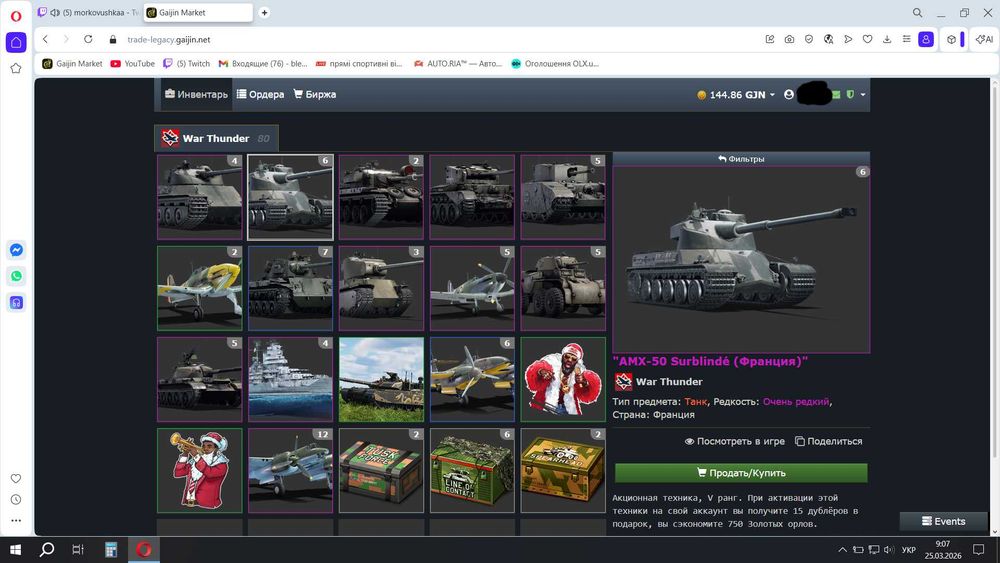Open the Easy setup sliders icon
This screenshot has width=1000, height=563.
point(906,40)
